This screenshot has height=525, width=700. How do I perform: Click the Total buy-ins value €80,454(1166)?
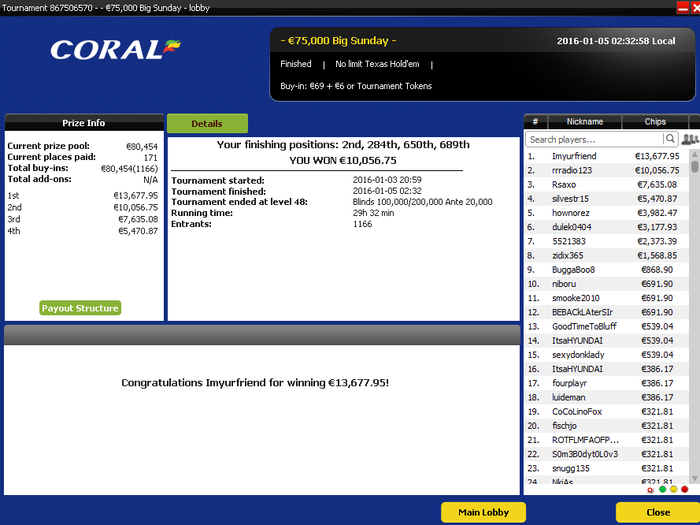point(129,169)
